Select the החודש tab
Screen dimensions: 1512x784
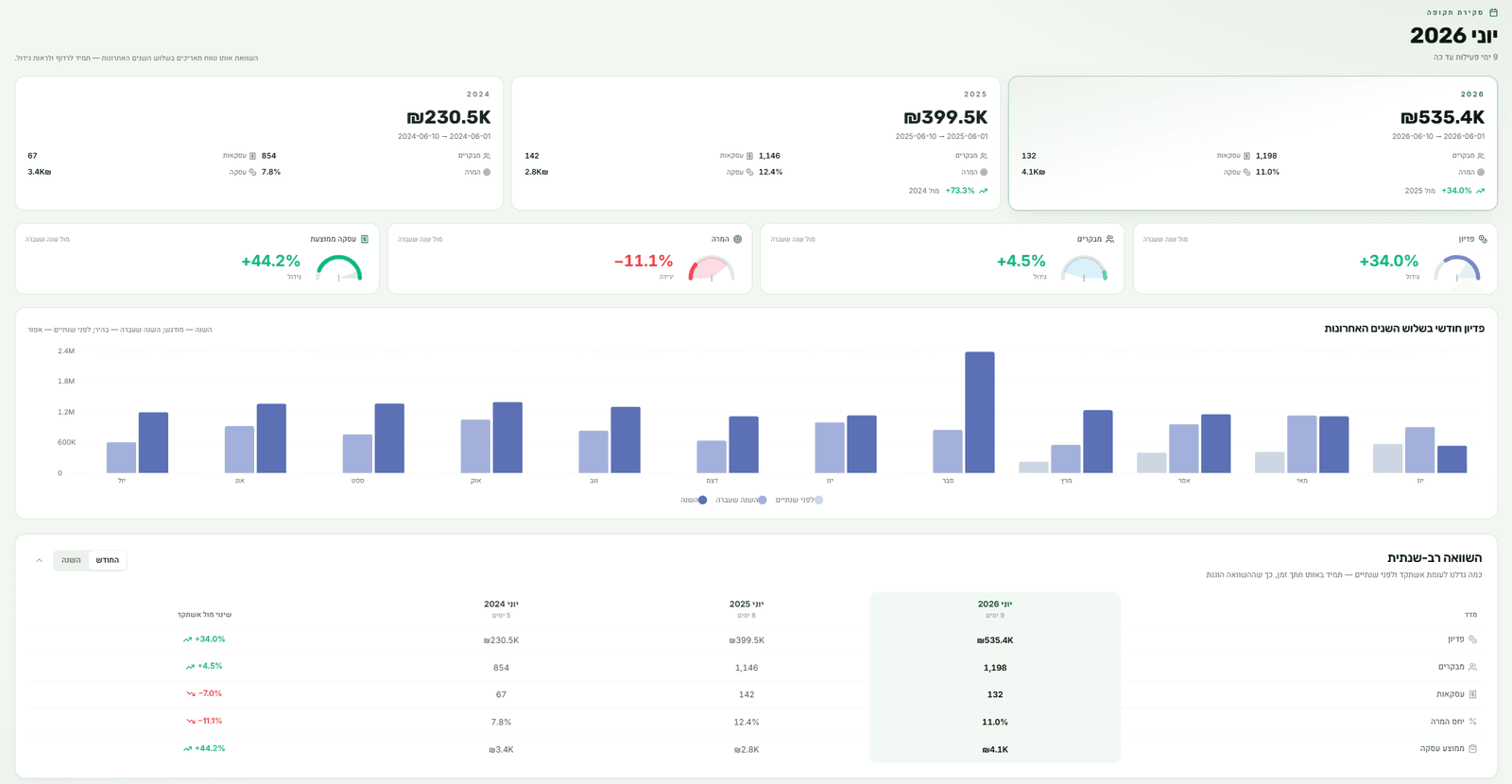click(108, 560)
